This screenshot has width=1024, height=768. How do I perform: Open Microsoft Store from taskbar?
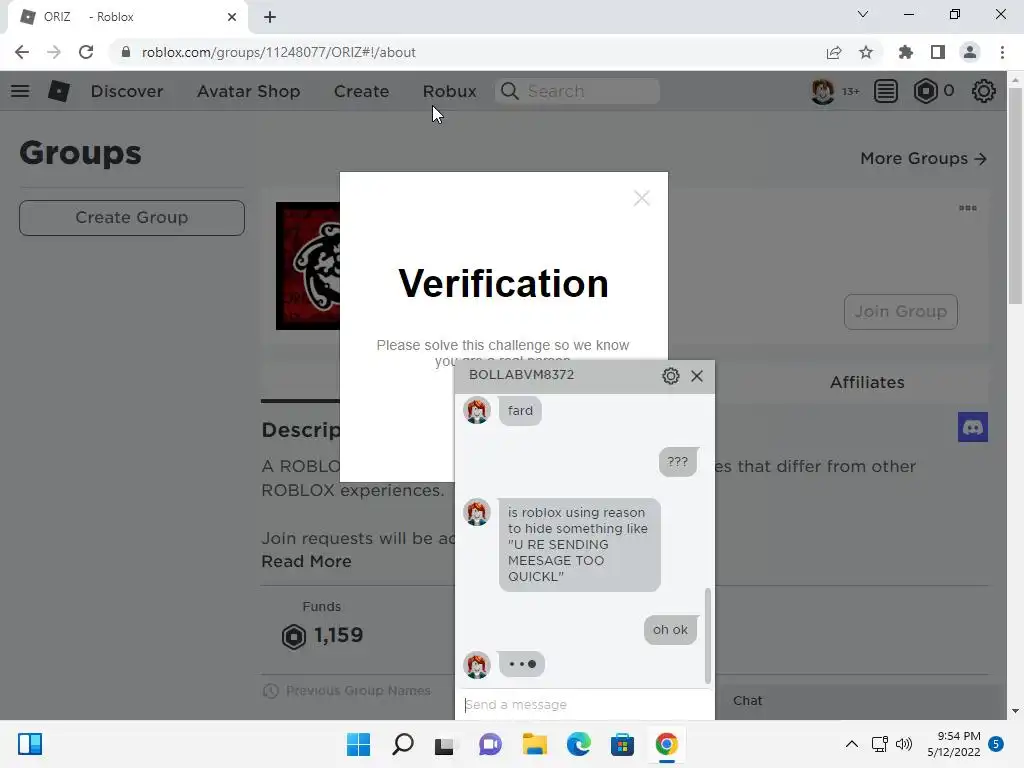coord(622,744)
